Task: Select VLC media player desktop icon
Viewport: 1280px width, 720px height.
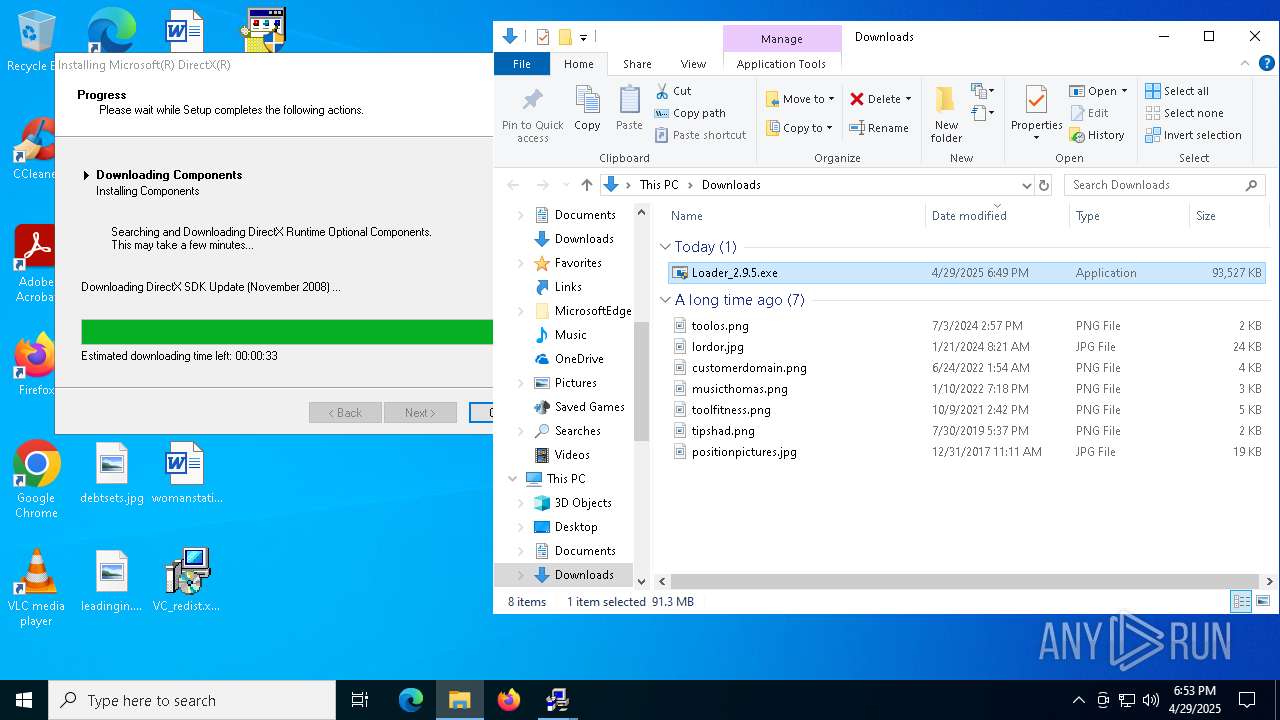Action: (x=36, y=587)
